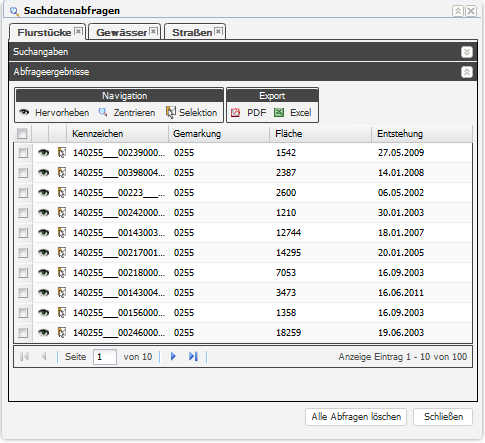Check the row with area 14295
Viewport: 485px width, 443px height.
[23, 253]
